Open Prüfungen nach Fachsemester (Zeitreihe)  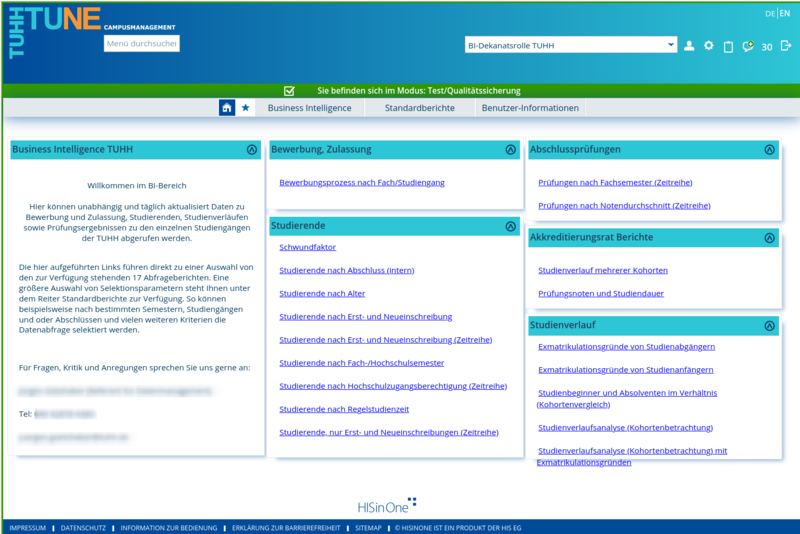point(615,183)
